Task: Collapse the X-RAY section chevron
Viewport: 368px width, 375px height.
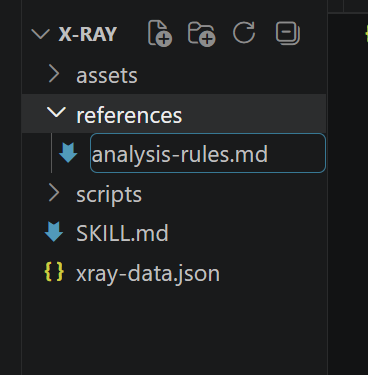Action: coord(40,34)
